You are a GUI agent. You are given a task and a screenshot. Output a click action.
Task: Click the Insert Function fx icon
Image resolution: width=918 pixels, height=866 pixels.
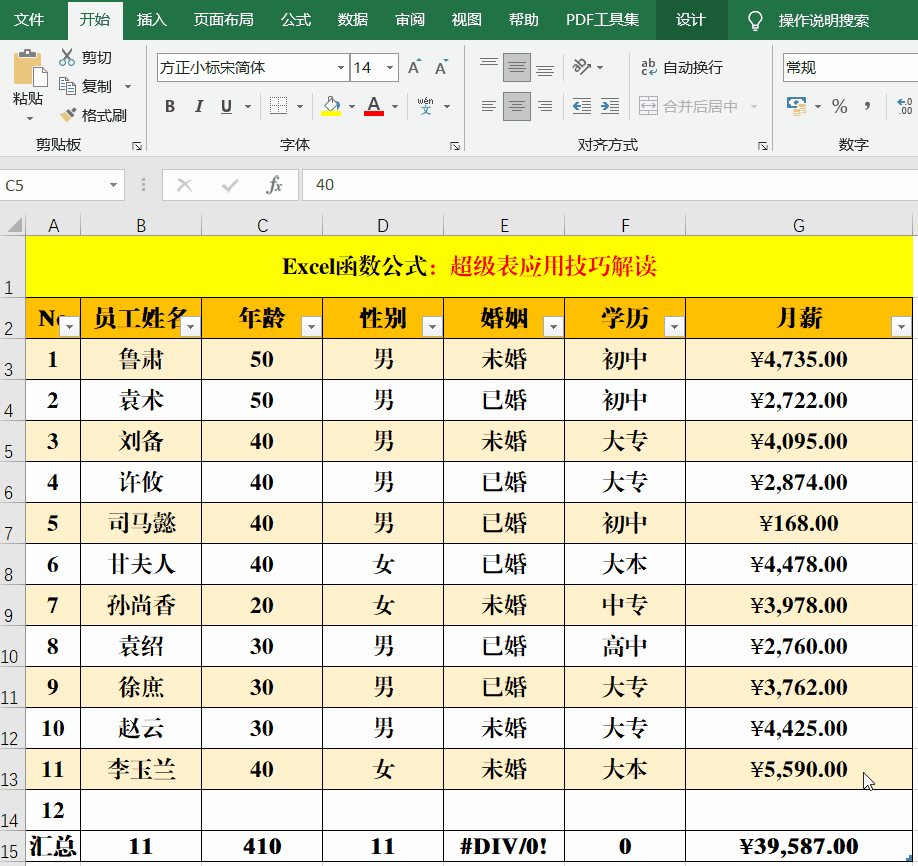point(274,185)
